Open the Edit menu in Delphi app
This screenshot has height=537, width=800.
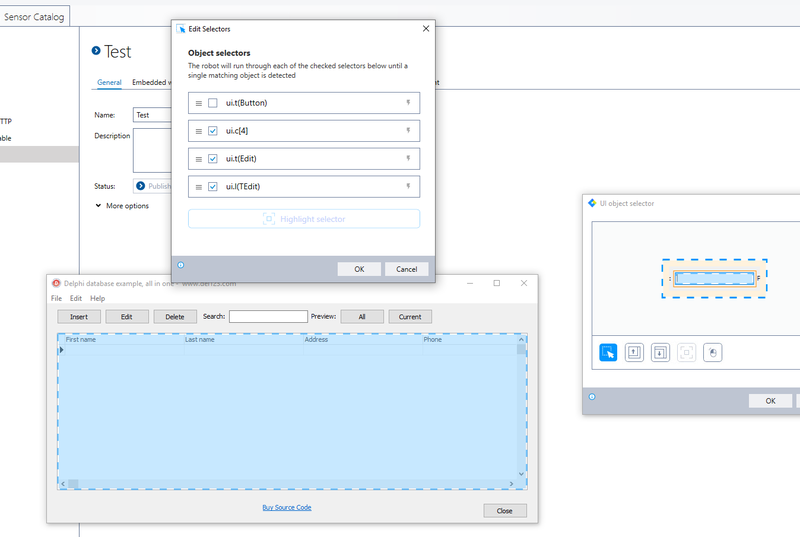point(75,298)
